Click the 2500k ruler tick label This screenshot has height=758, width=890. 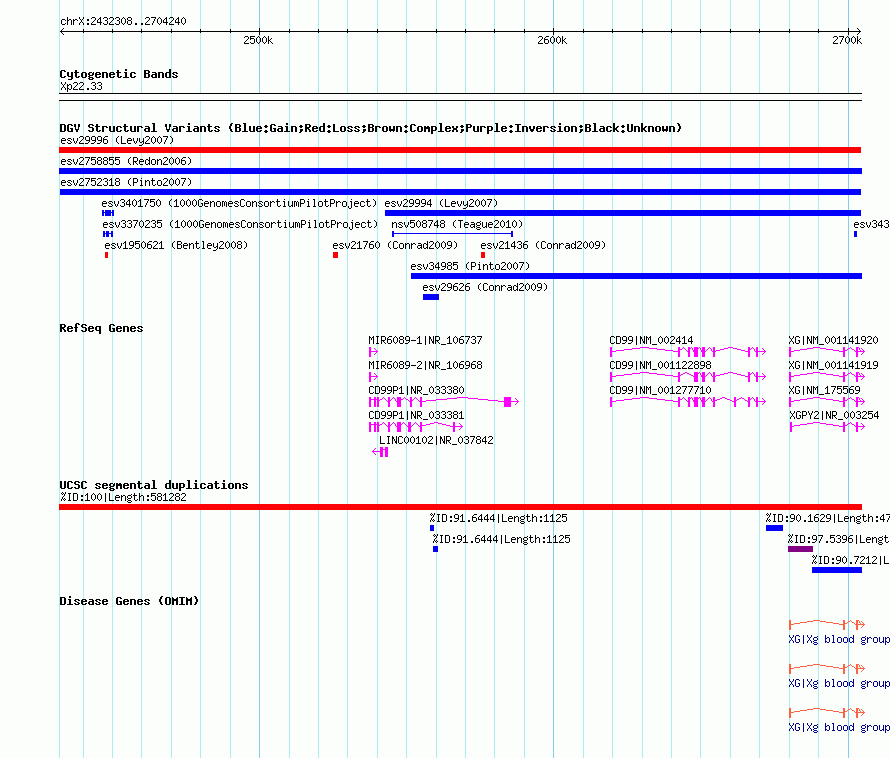click(258, 40)
